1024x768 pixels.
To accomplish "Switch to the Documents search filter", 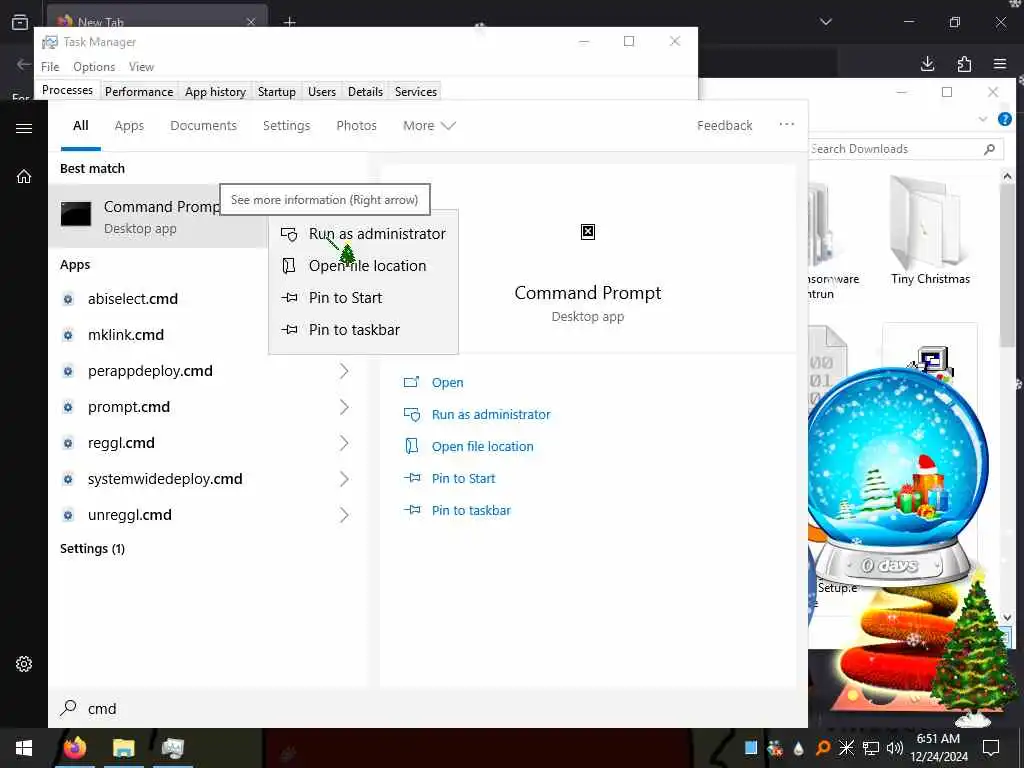I will (203, 125).
